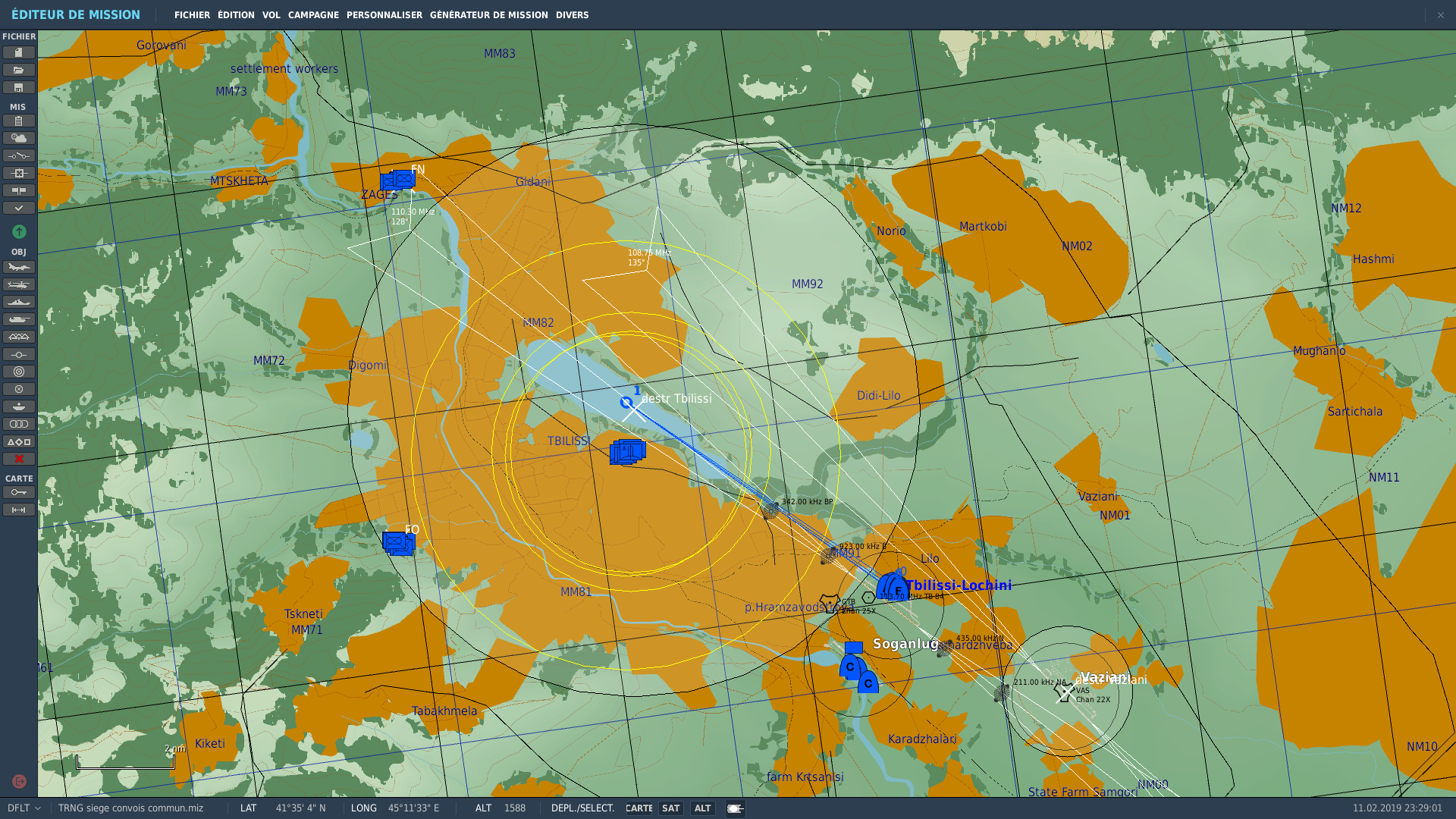The image size is (1456, 819).
Task: Open the DIVERS menu
Action: tap(572, 15)
